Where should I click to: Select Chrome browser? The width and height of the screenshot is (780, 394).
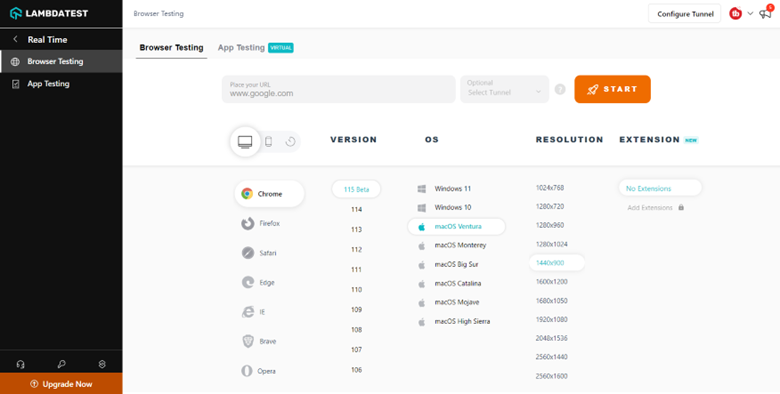click(269, 194)
